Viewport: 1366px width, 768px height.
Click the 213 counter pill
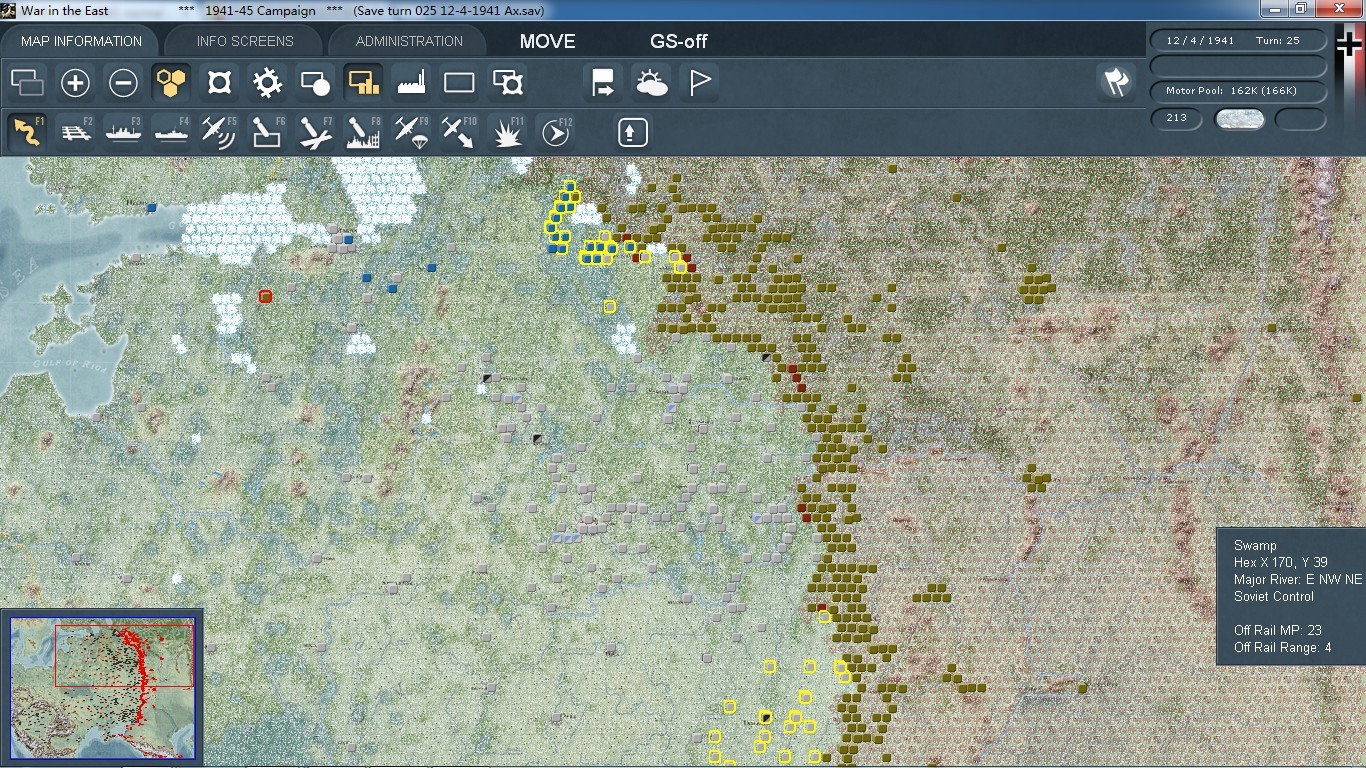[x=1176, y=119]
